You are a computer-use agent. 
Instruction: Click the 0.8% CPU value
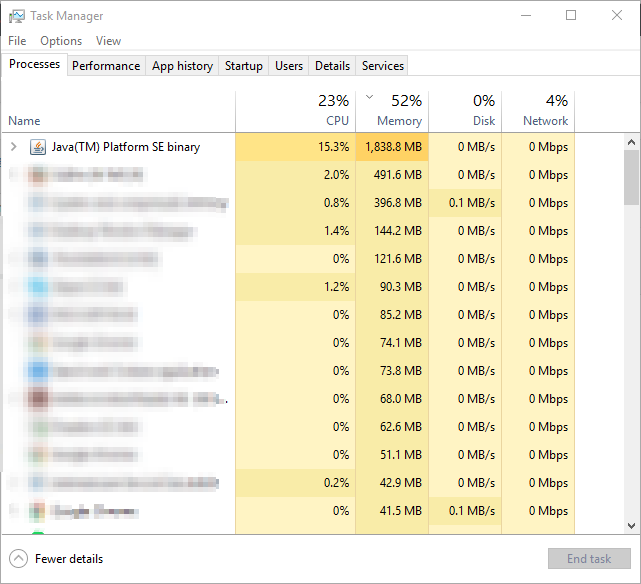(336, 203)
